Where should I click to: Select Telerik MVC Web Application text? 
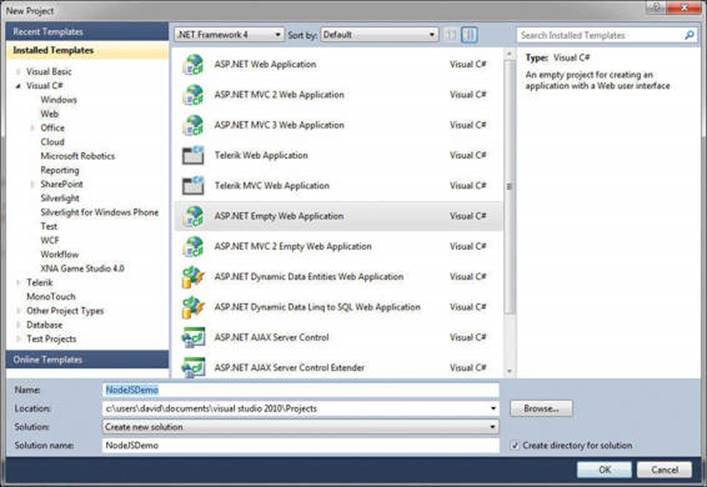[x=272, y=185]
